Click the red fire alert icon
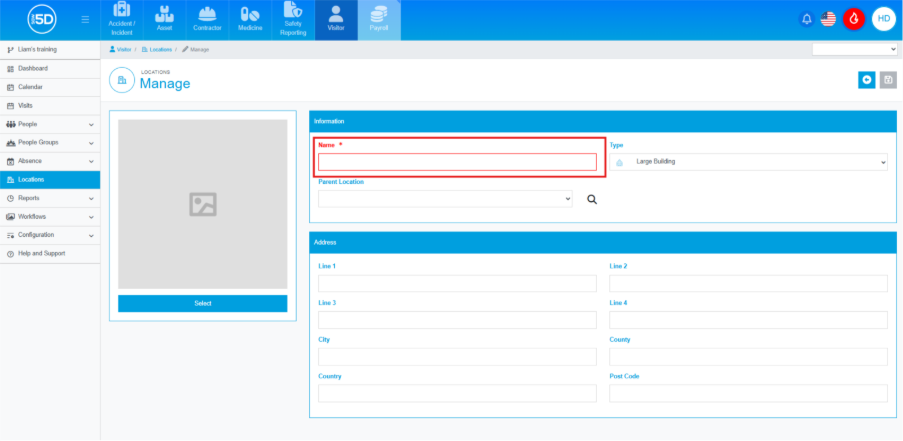 [x=853, y=19]
